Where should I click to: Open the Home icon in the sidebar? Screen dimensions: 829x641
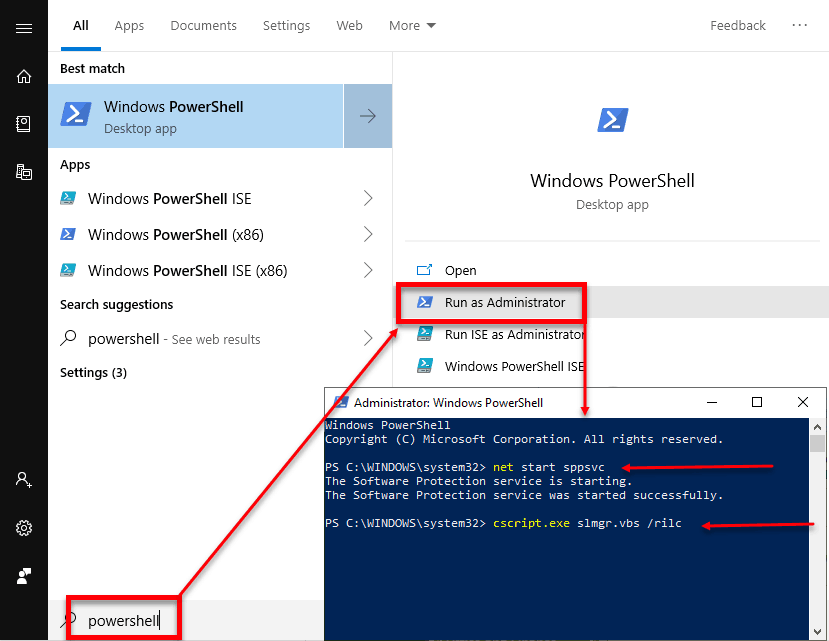pos(24,76)
